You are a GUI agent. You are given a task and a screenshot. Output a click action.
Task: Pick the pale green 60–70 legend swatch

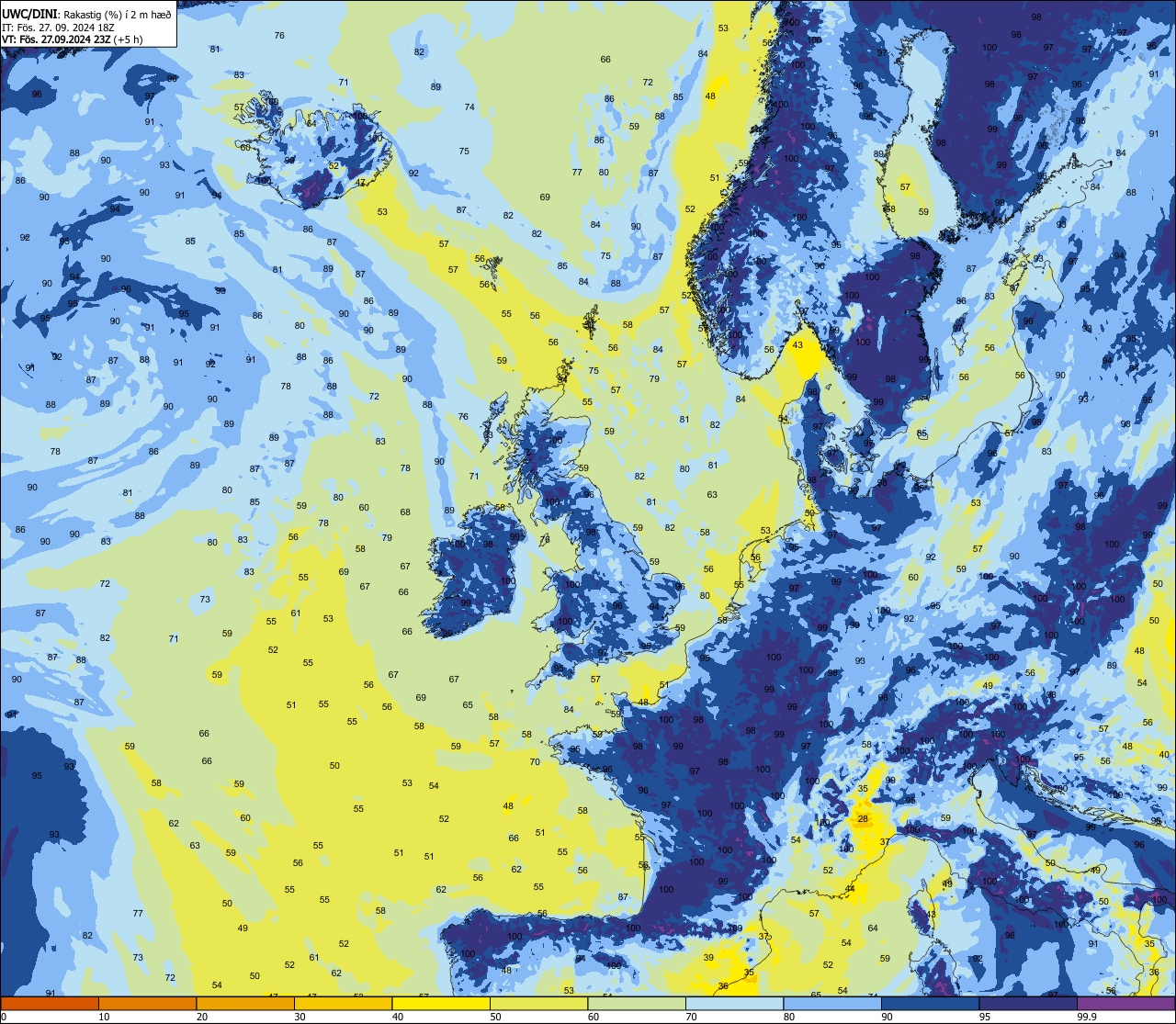click(x=637, y=1003)
